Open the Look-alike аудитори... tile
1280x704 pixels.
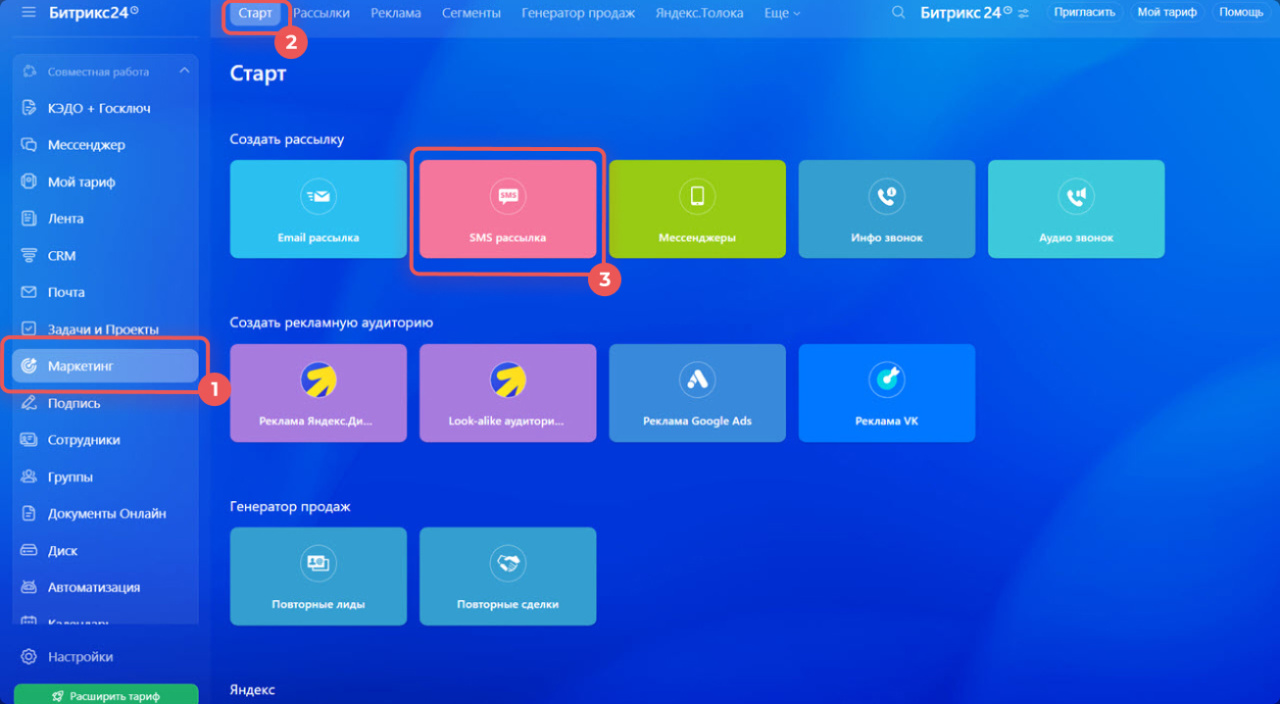(x=508, y=393)
